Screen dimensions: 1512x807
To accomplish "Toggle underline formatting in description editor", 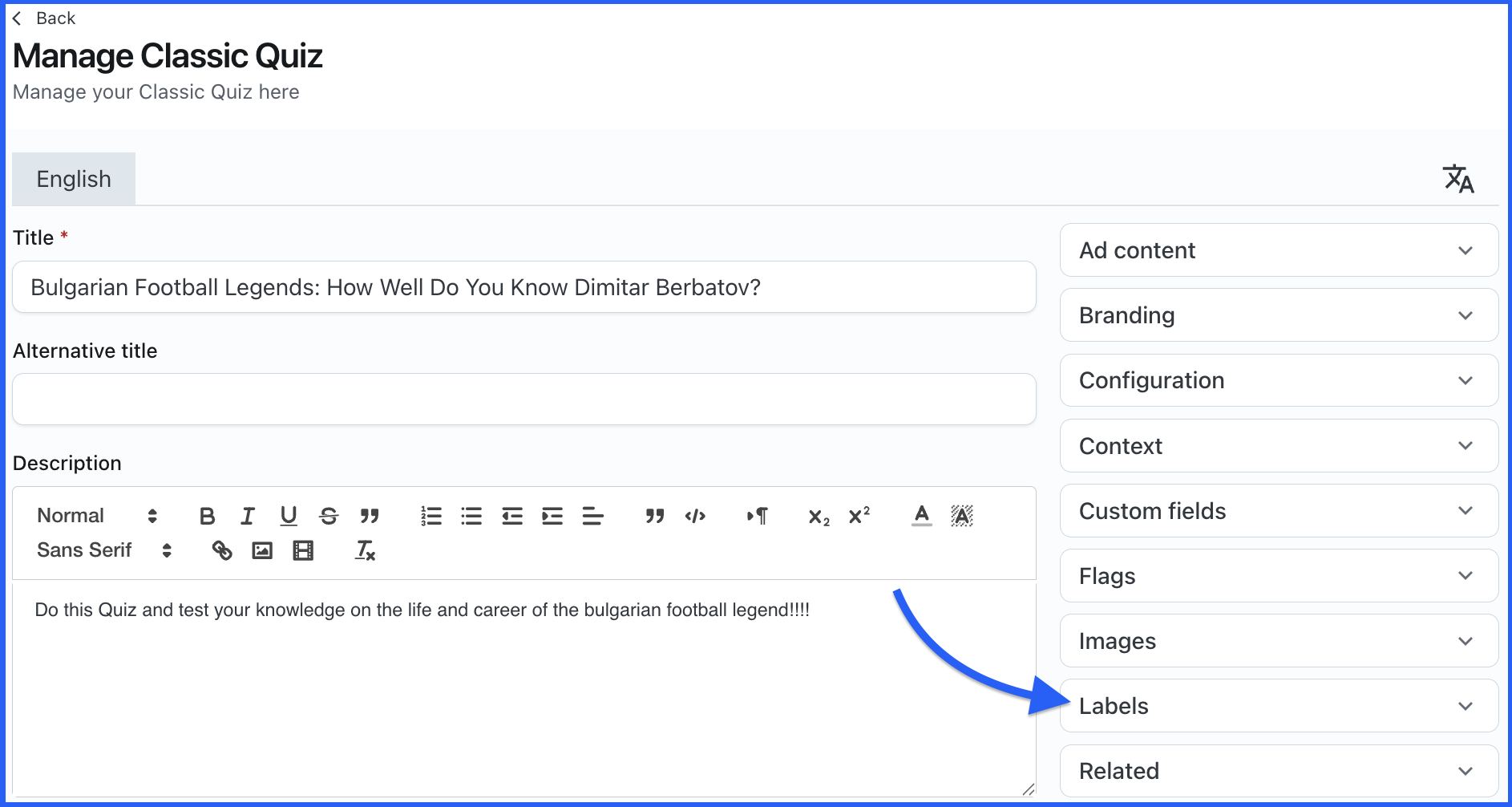I will (289, 516).
